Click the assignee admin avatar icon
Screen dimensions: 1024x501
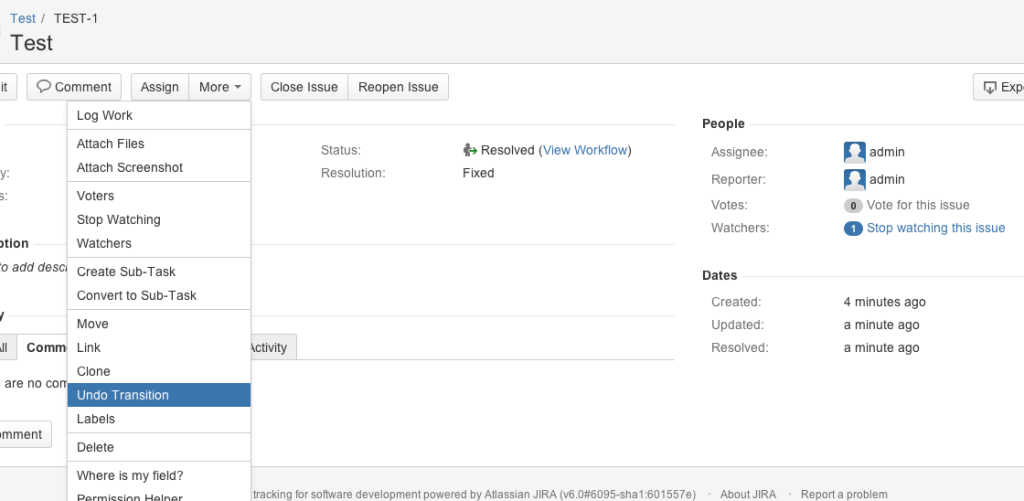click(x=854, y=152)
